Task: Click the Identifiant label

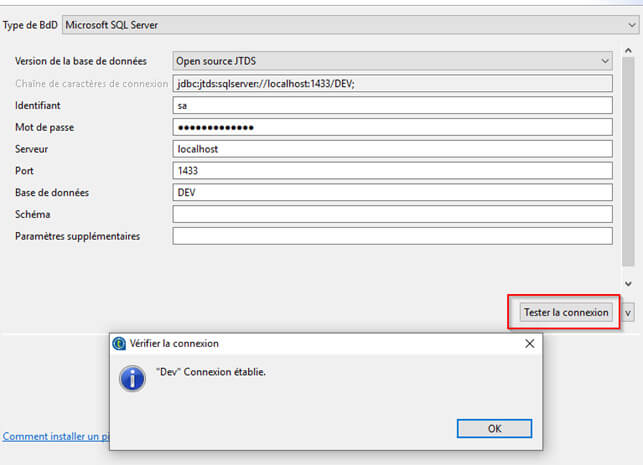Action: tap(38, 105)
